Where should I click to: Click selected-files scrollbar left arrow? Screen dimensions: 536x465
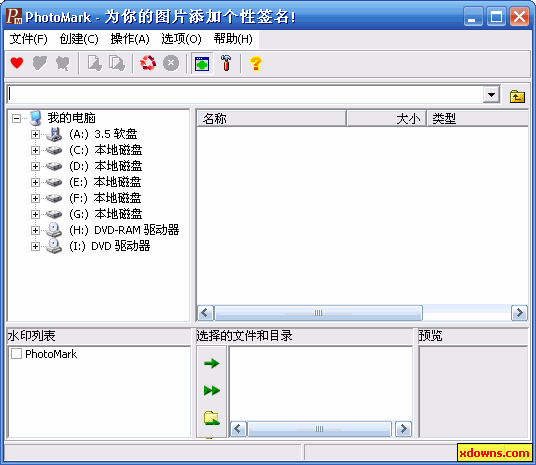tap(238, 428)
